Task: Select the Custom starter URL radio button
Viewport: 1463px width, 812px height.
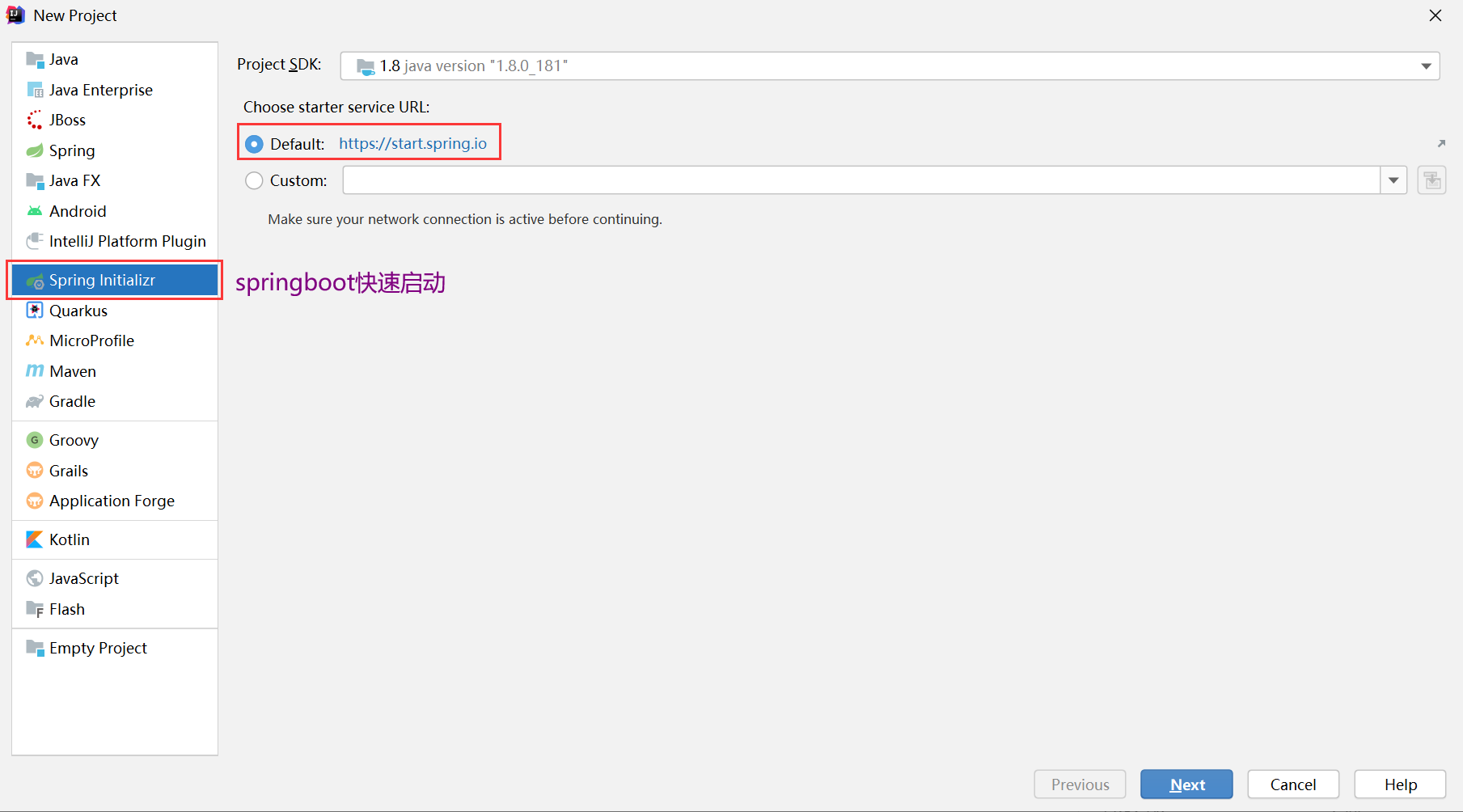Action: pyautogui.click(x=254, y=180)
